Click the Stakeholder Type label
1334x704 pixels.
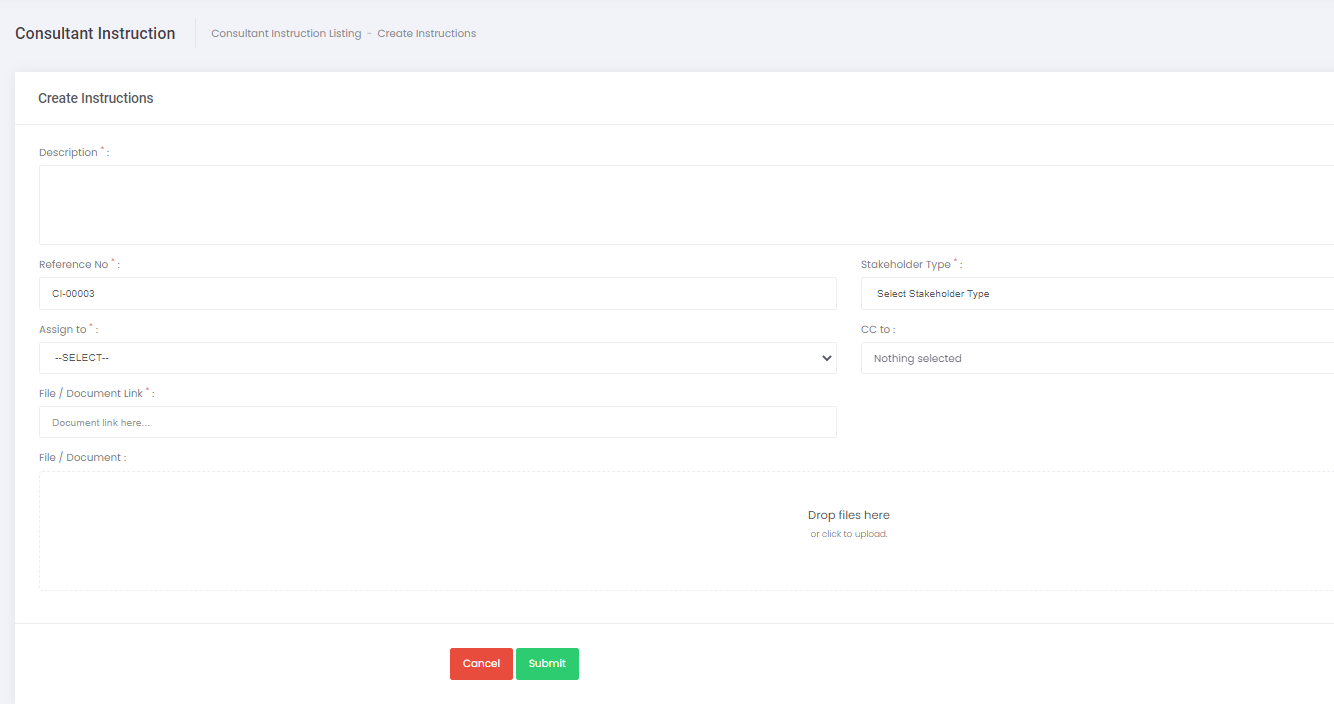[x=905, y=265]
